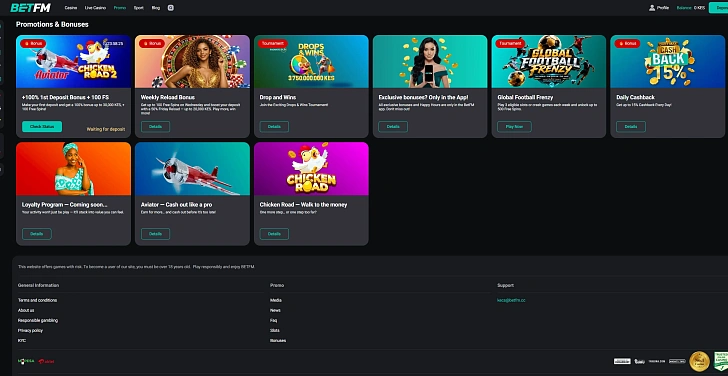The image size is (728, 376).
Task: Open the Media footer link
Action: point(276,300)
